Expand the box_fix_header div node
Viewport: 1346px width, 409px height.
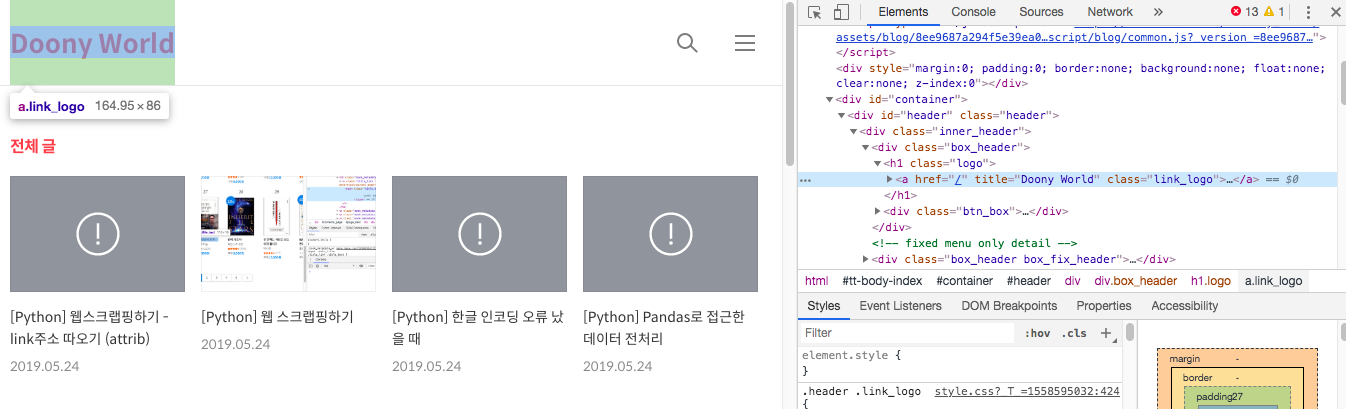coord(866,260)
